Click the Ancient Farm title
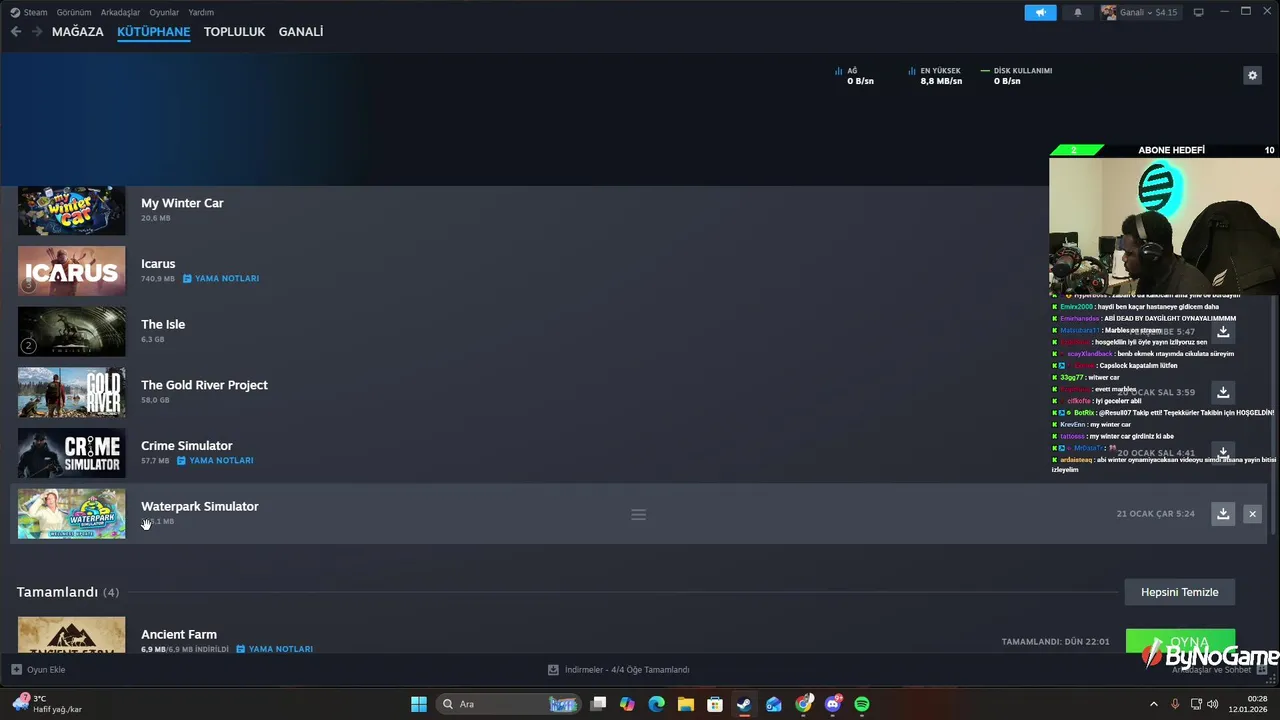The width and height of the screenshot is (1280, 720). [179, 634]
